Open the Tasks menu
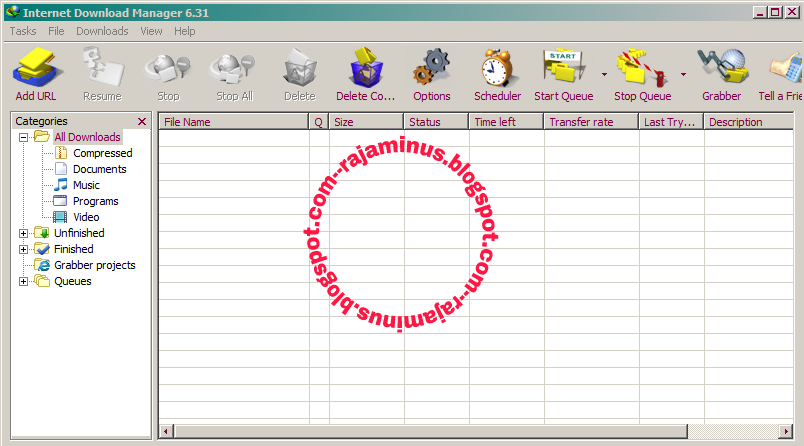Viewport: 804px width, 446px height. click(x=23, y=31)
